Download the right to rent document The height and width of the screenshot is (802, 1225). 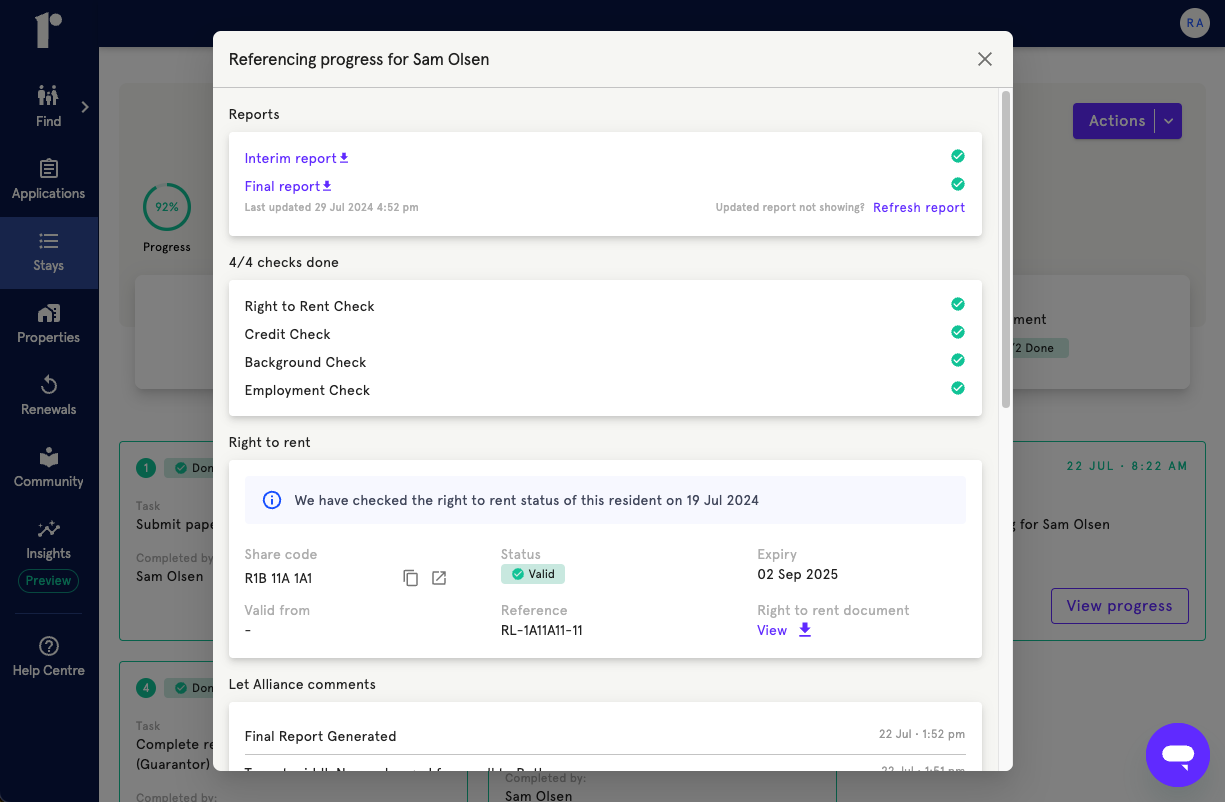tap(805, 630)
